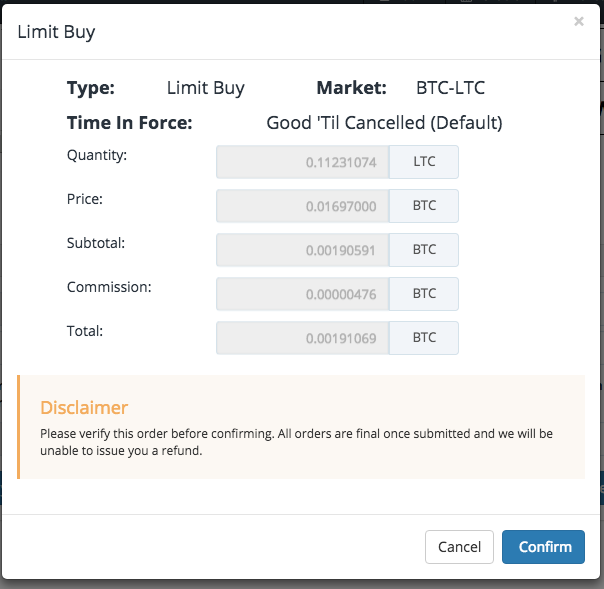Click the Total field showing 0.00191069
The image size is (604, 589).
click(x=303, y=337)
